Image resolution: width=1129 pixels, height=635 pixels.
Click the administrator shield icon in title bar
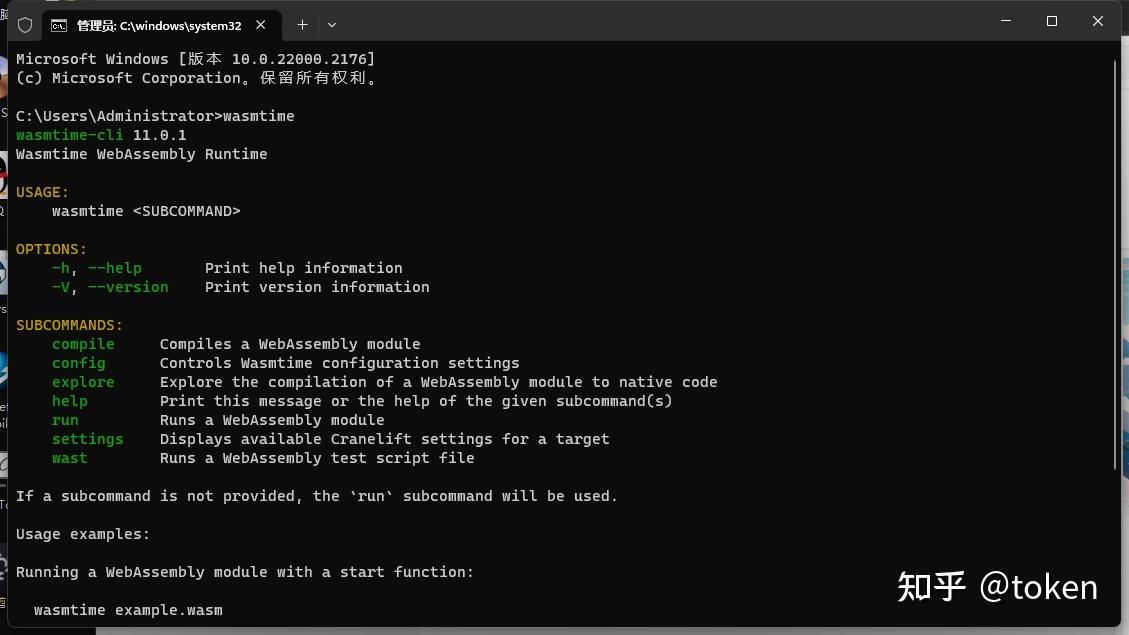(25, 25)
